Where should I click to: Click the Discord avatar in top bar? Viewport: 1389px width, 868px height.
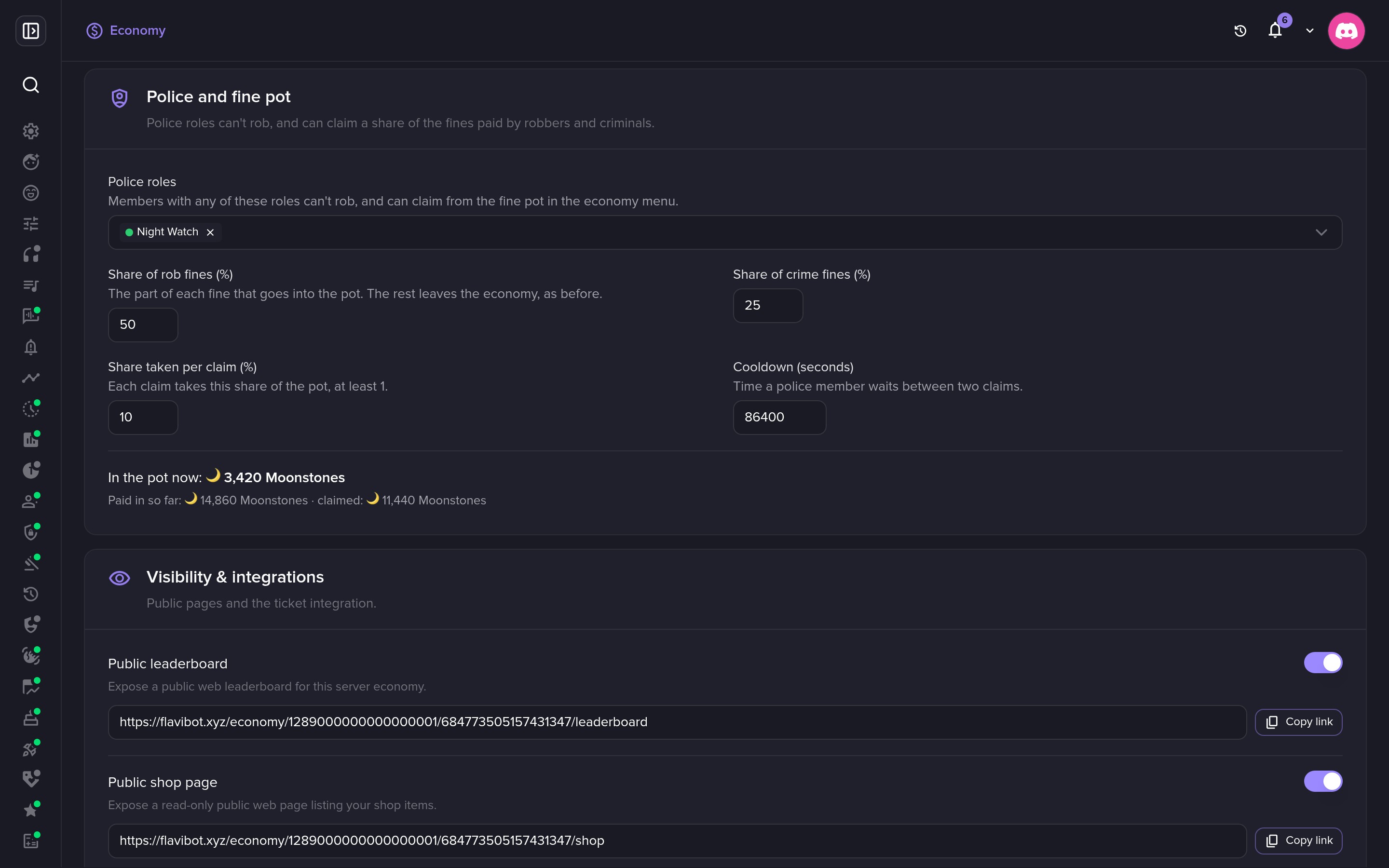[1346, 31]
